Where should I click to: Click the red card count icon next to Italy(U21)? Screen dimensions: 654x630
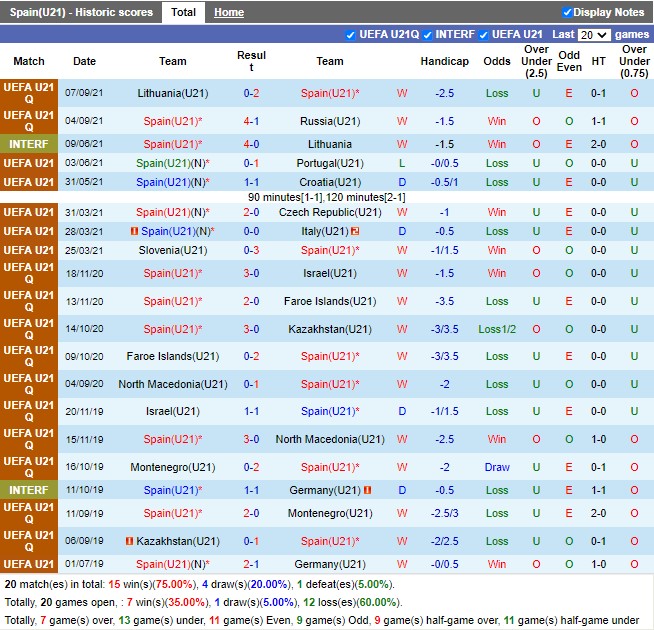coord(355,232)
